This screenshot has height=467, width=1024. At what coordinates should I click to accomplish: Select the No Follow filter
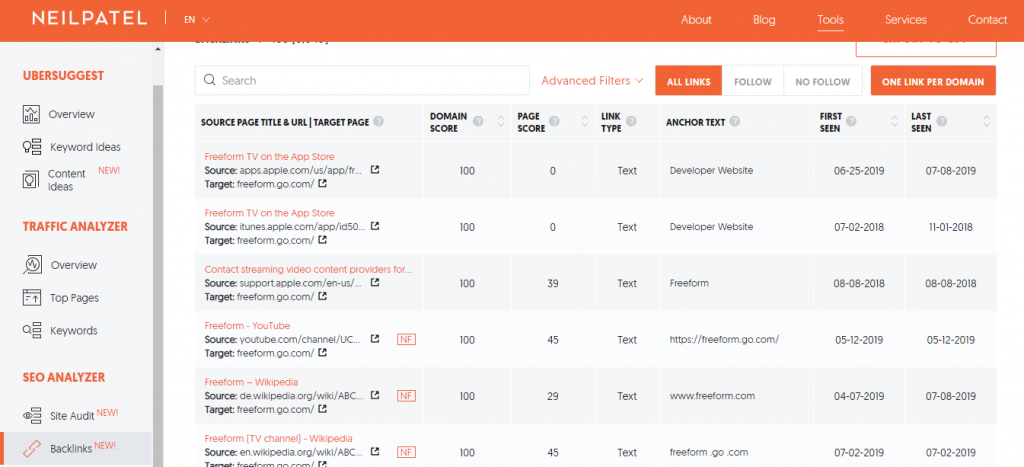tap(823, 81)
